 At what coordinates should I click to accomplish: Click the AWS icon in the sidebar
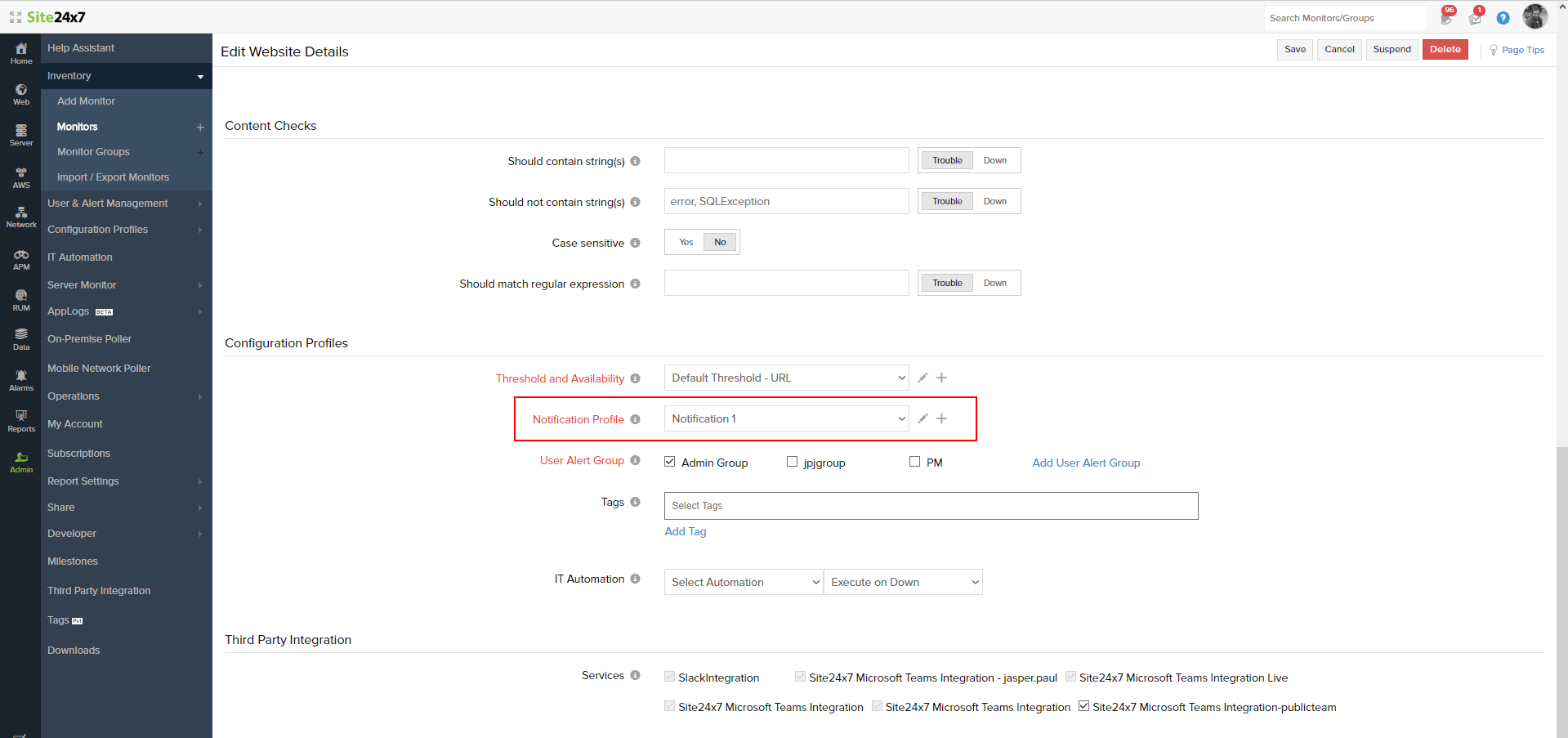click(x=20, y=176)
